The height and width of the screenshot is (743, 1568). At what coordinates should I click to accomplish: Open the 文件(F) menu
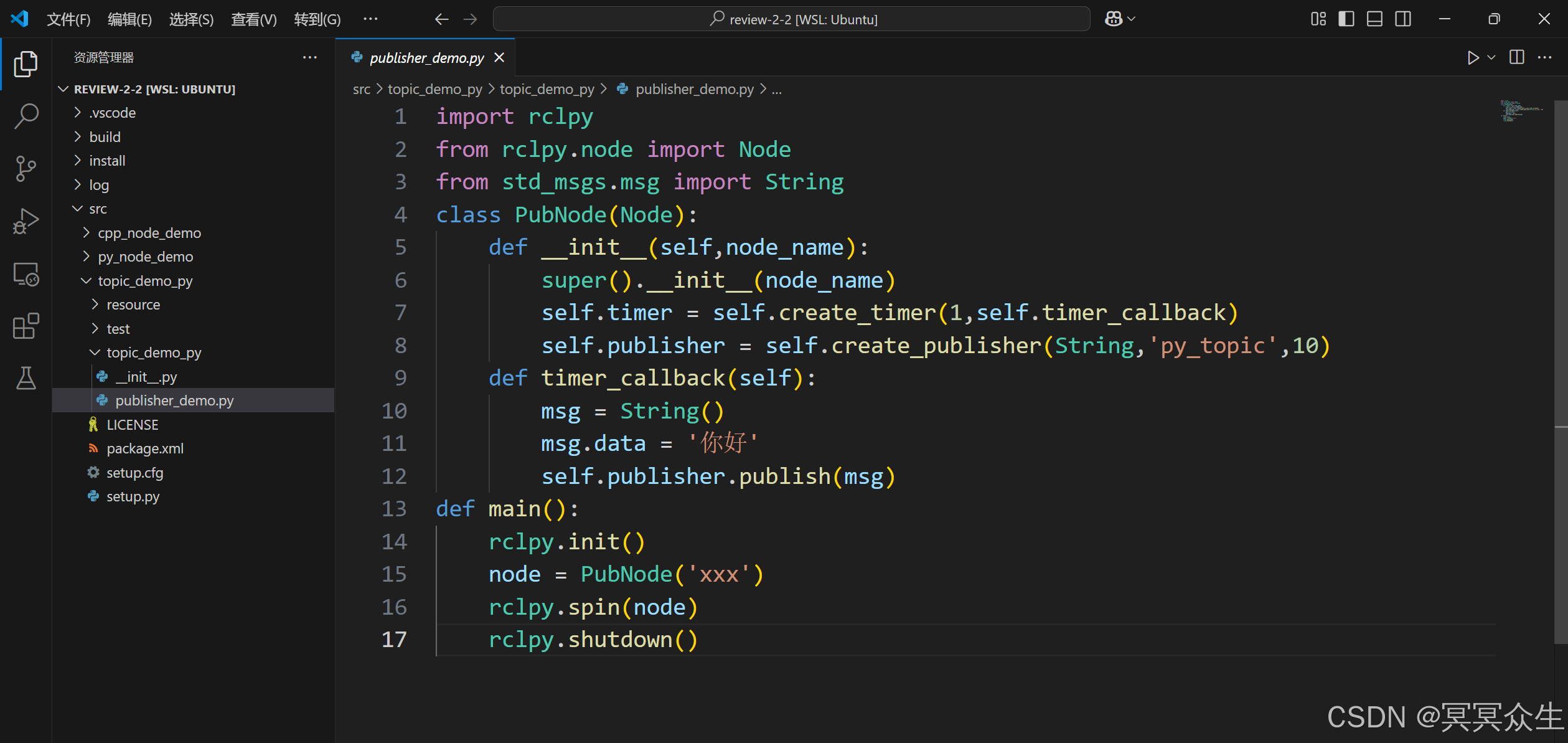coord(68,19)
